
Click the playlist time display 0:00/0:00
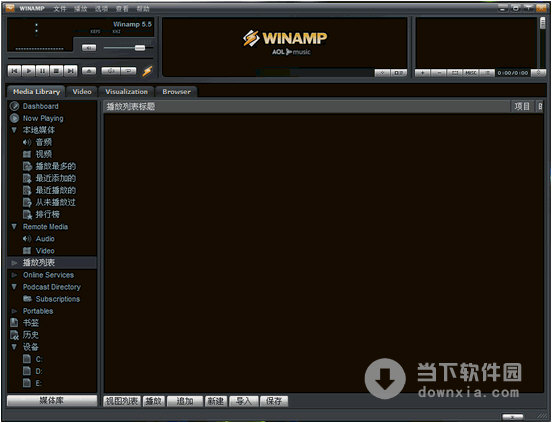513,73
